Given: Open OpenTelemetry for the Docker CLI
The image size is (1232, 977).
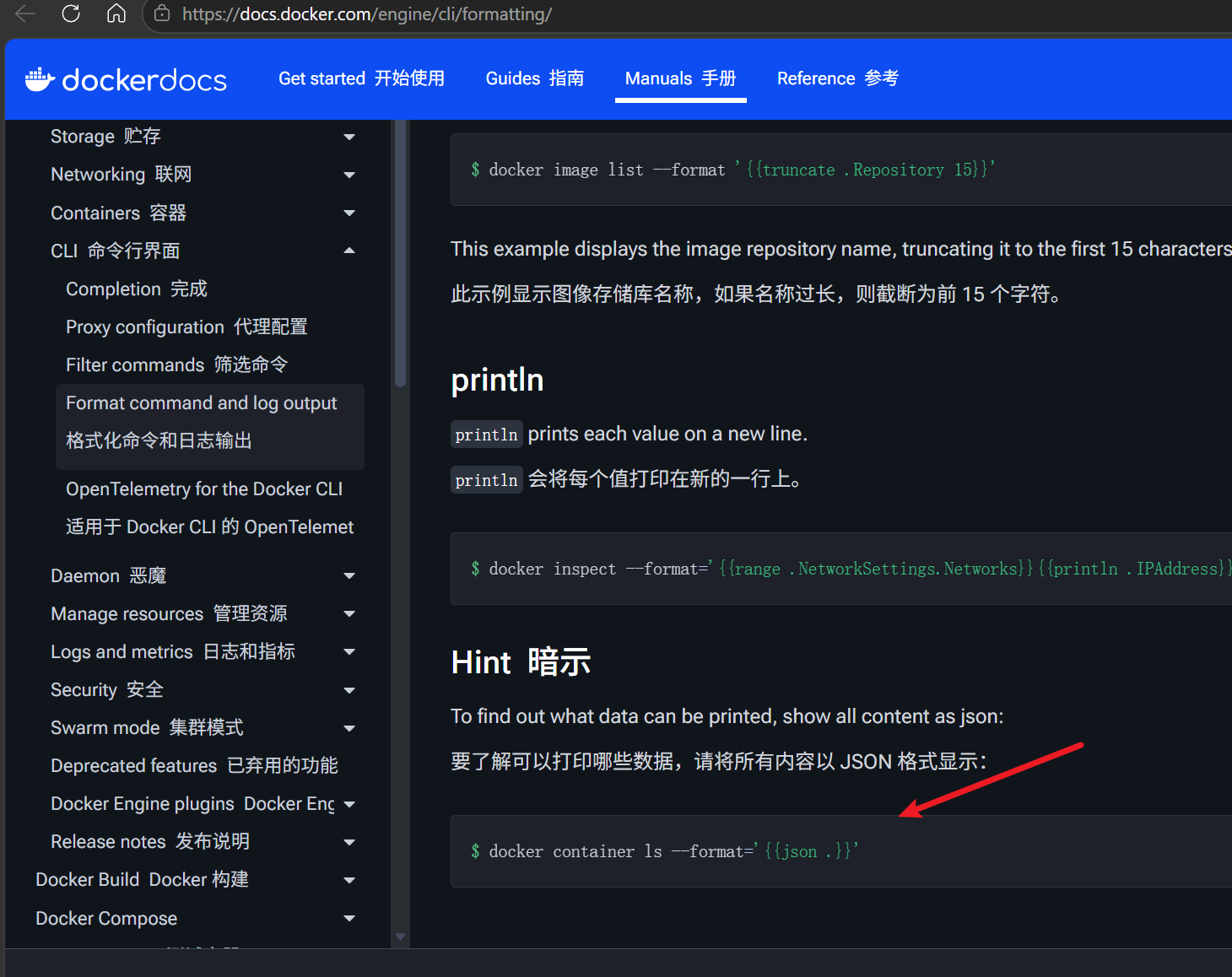Looking at the screenshot, I should [x=210, y=508].
